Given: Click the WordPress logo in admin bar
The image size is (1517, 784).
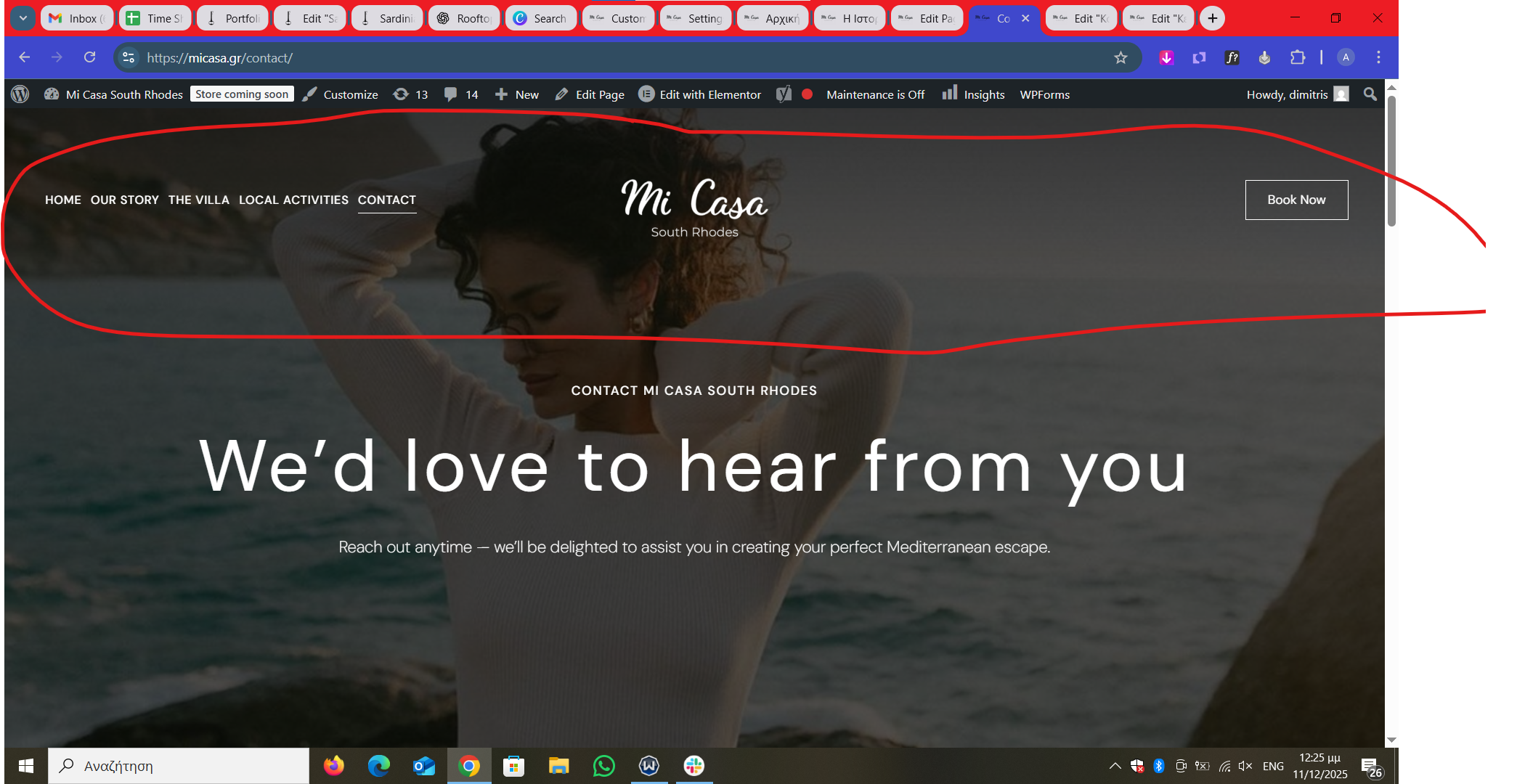Looking at the screenshot, I should (x=20, y=94).
